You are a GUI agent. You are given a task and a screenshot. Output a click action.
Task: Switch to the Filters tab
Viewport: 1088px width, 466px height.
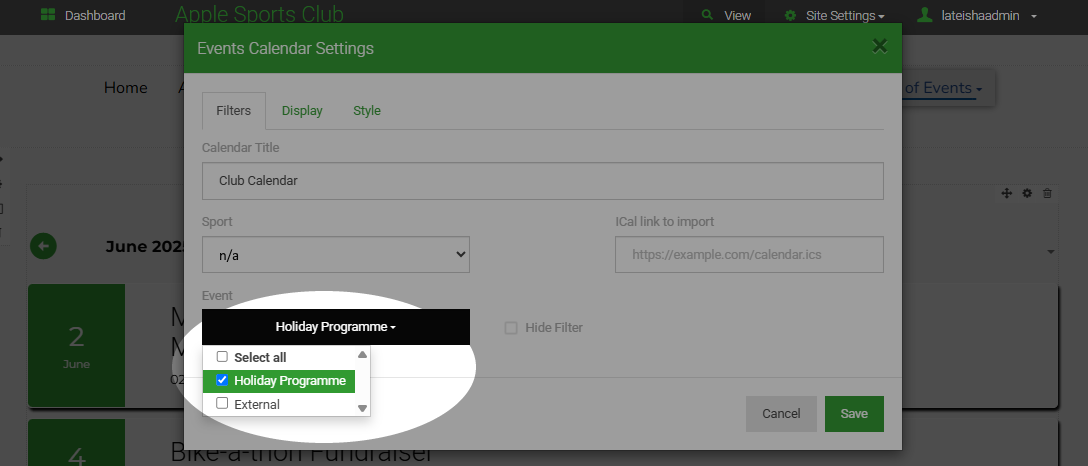(233, 110)
